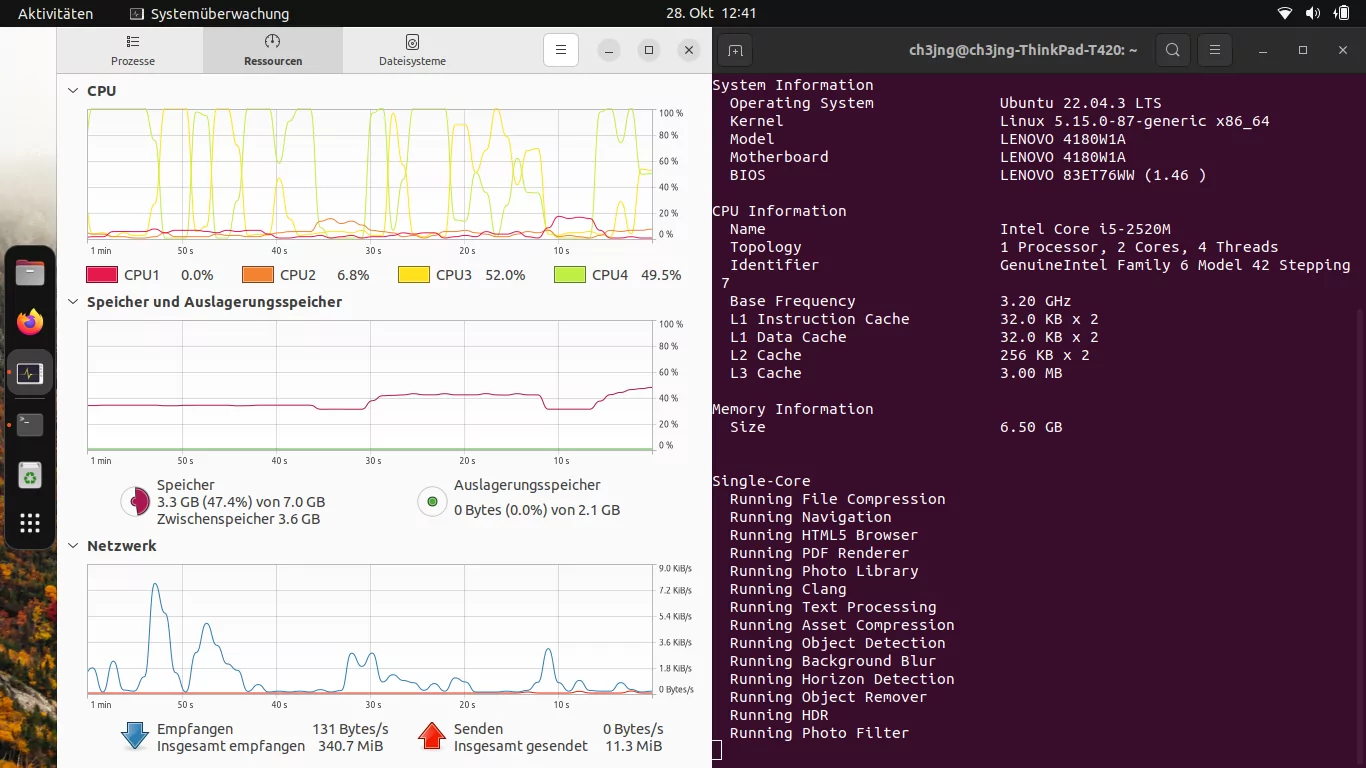Screen dimensions: 1366x768
Task: Collapse the Netzwerk section
Action: click(73, 546)
